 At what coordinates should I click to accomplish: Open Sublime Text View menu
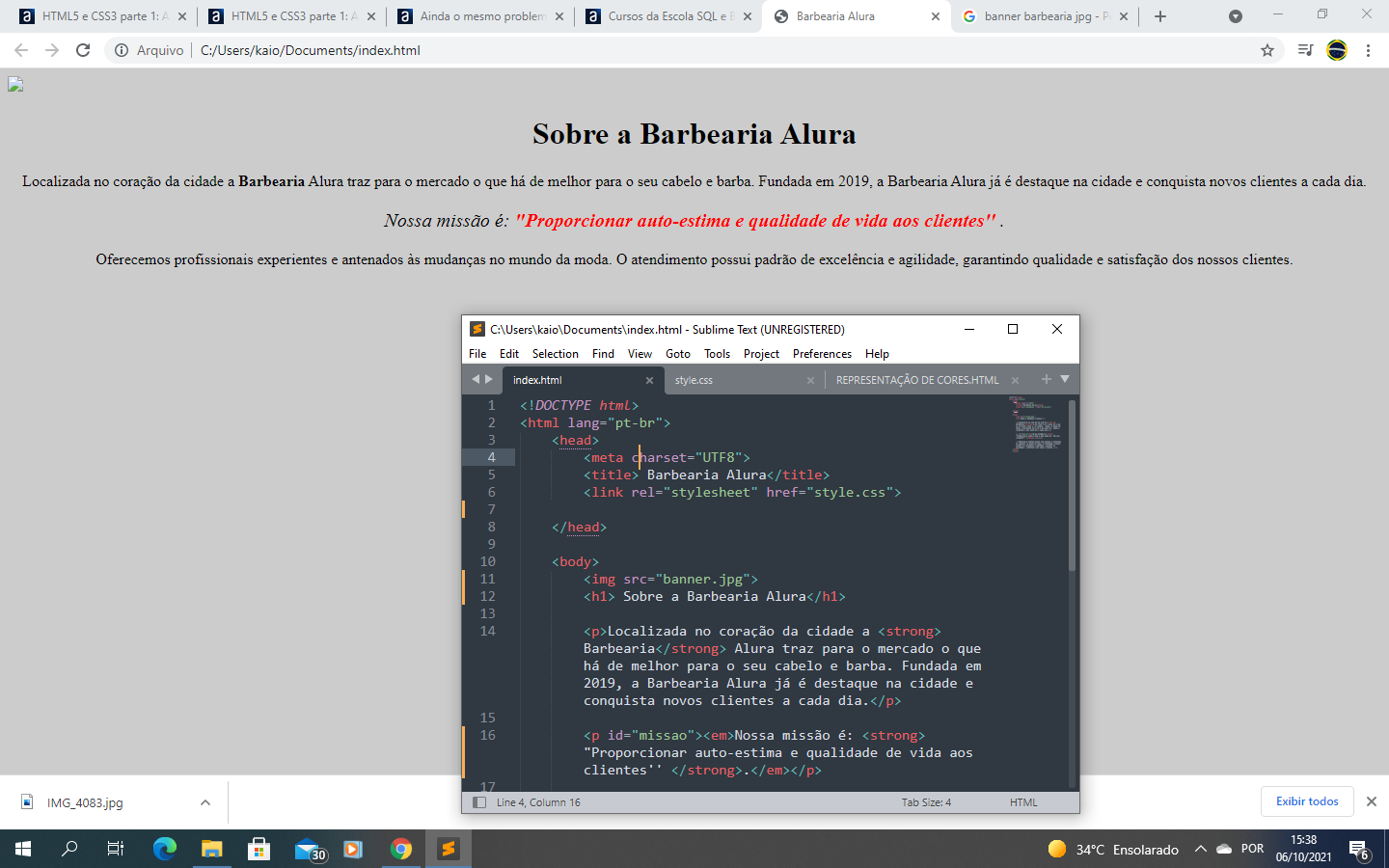(640, 354)
